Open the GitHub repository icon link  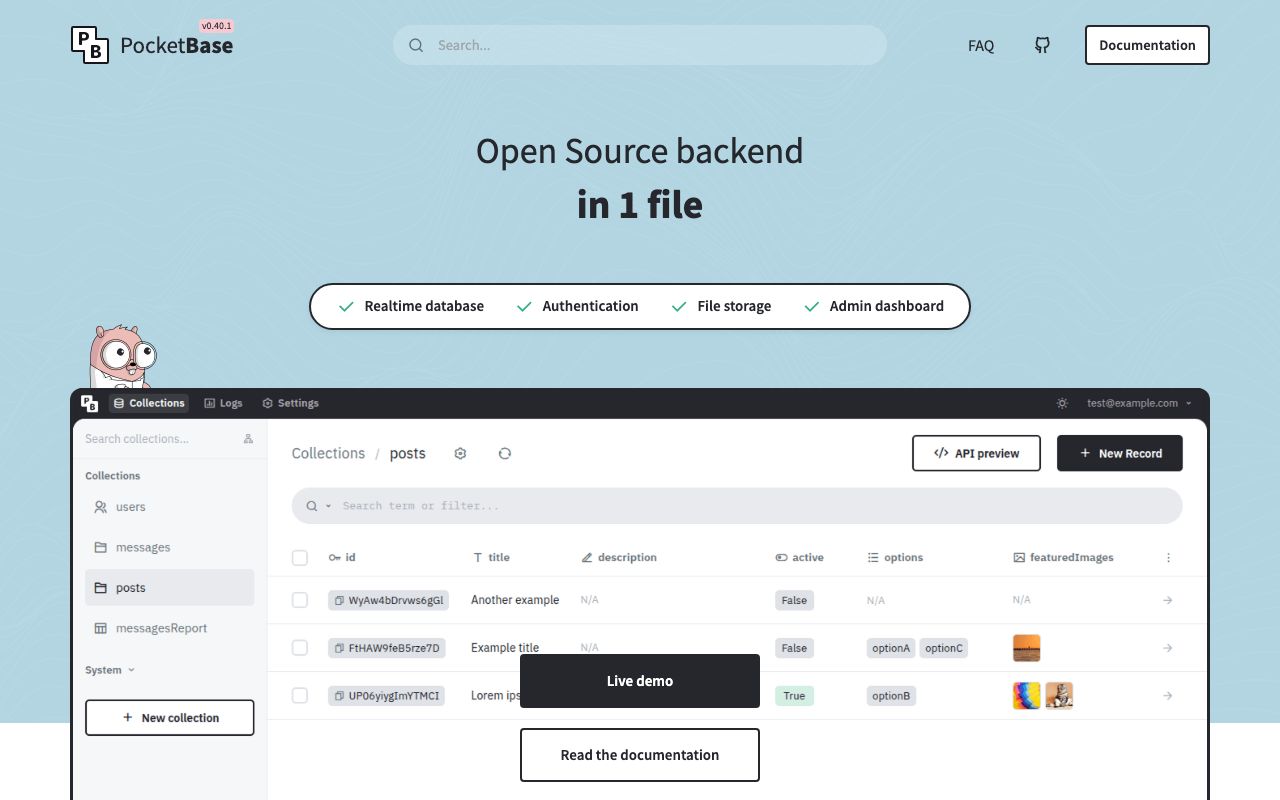click(x=1042, y=45)
